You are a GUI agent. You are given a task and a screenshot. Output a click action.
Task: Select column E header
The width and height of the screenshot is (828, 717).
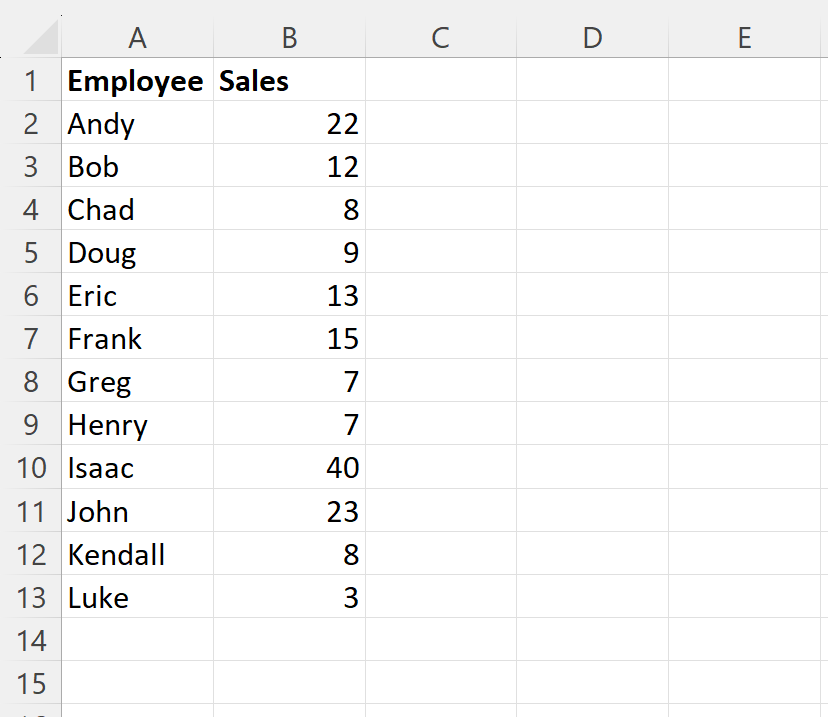(x=745, y=37)
